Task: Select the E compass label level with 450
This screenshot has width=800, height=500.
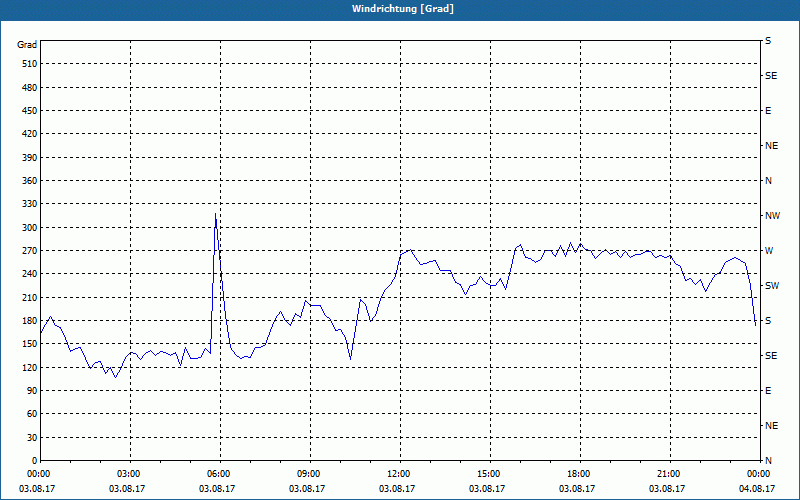Action: [x=768, y=111]
